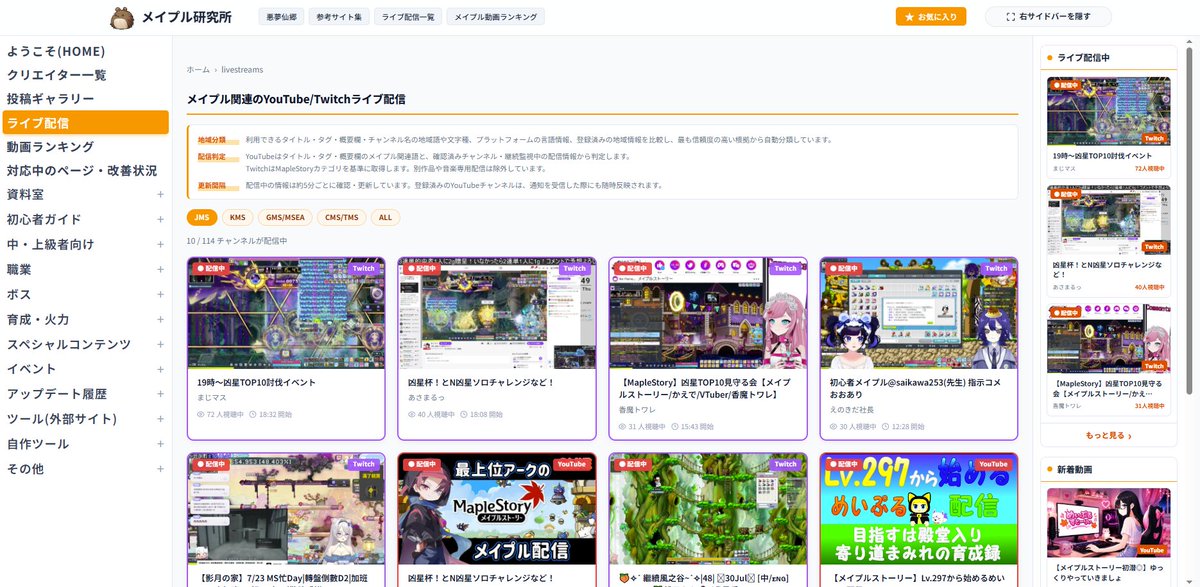Viewport: 1200px width, 587px height.
Task: Click the お気に入り button
Action: [931, 17]
